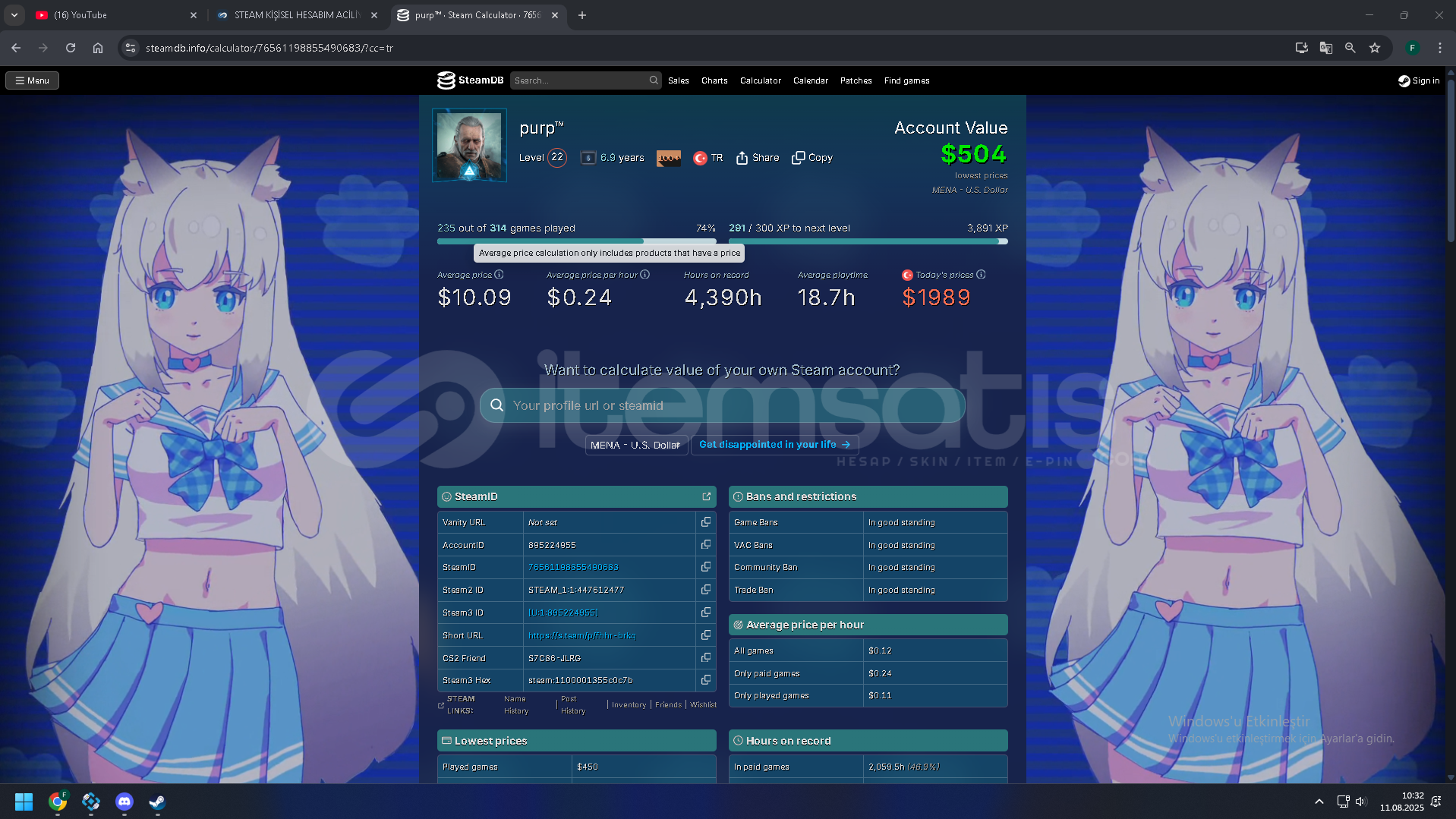Screen dimensions: 1456x819
Task: Open the Charts menu item
Action: [714, 80]
